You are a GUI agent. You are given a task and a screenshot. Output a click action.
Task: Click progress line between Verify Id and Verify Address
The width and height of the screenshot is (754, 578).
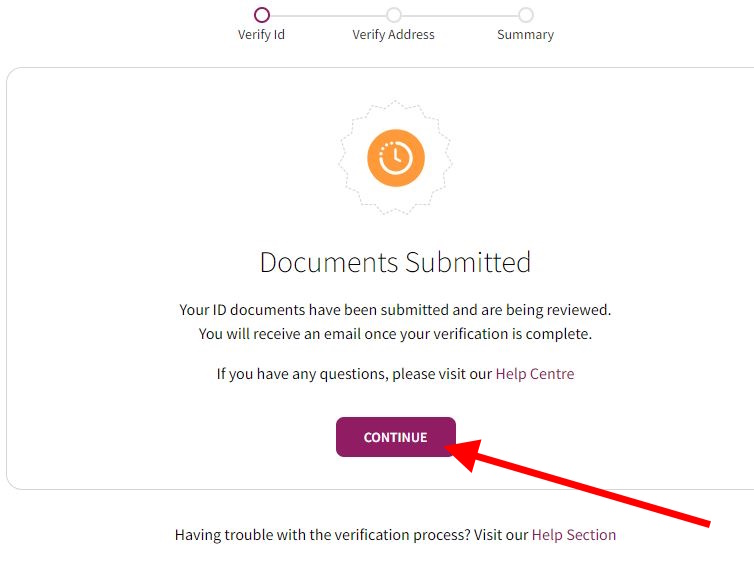327,15
